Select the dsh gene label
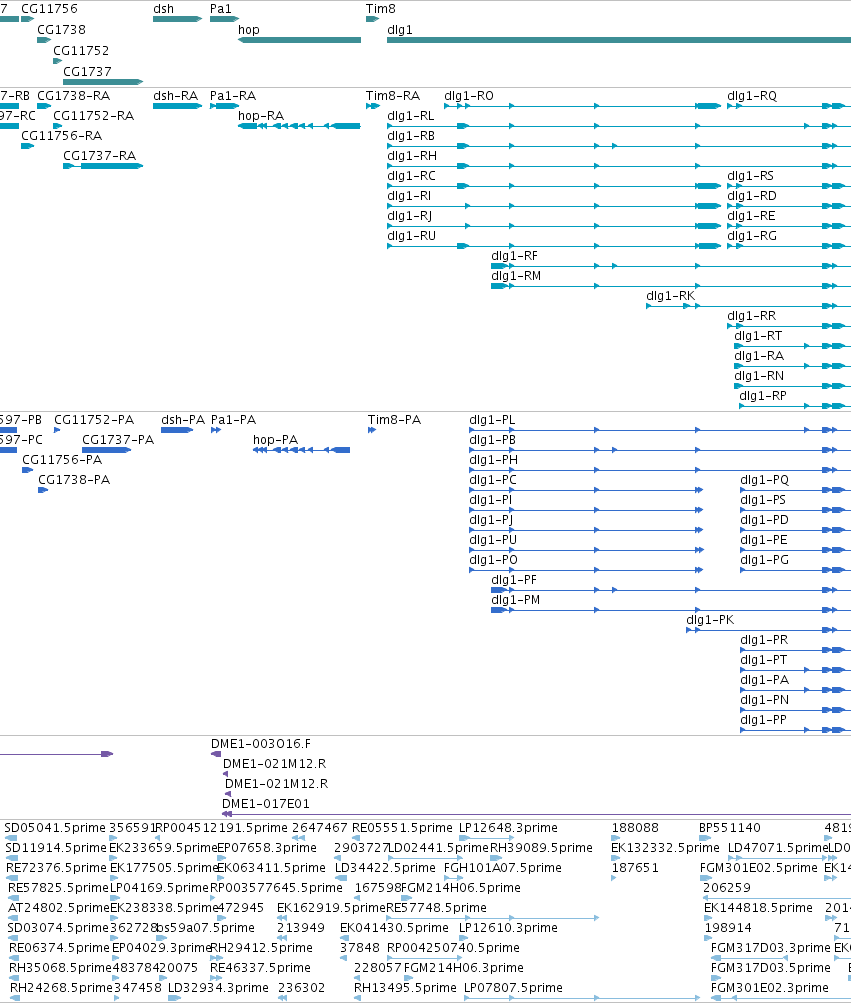 pyautogui.click(x=163, y=8)
